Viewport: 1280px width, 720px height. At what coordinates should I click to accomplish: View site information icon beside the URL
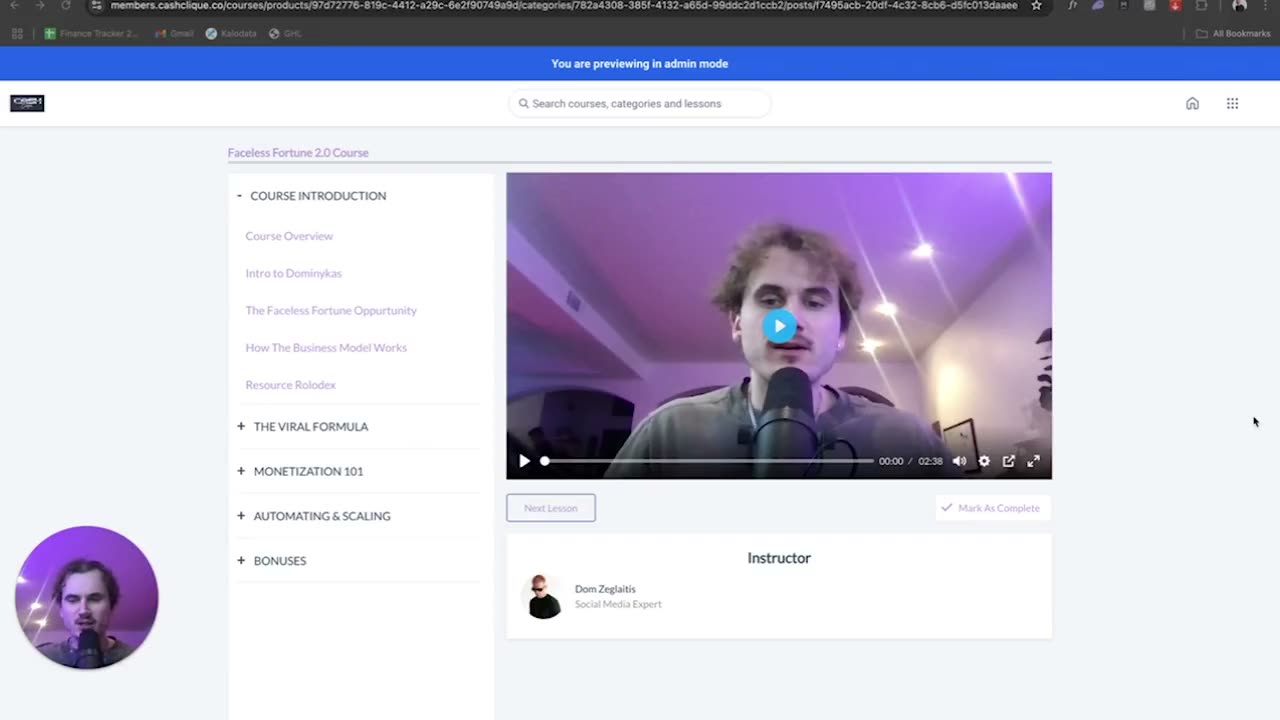tap(96, 5)
